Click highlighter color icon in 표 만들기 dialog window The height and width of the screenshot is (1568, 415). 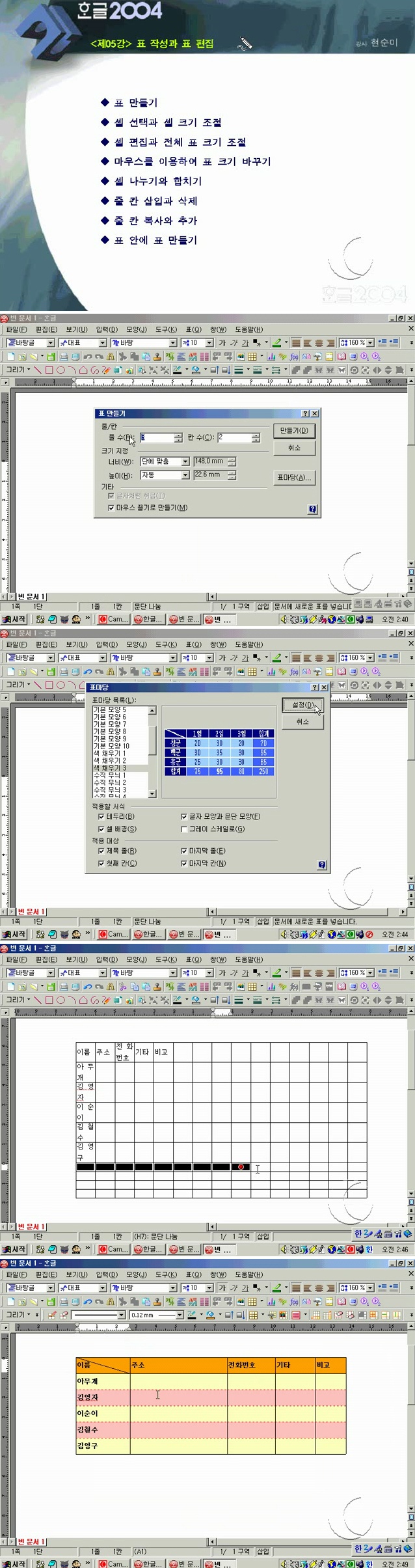coord(277,342)
